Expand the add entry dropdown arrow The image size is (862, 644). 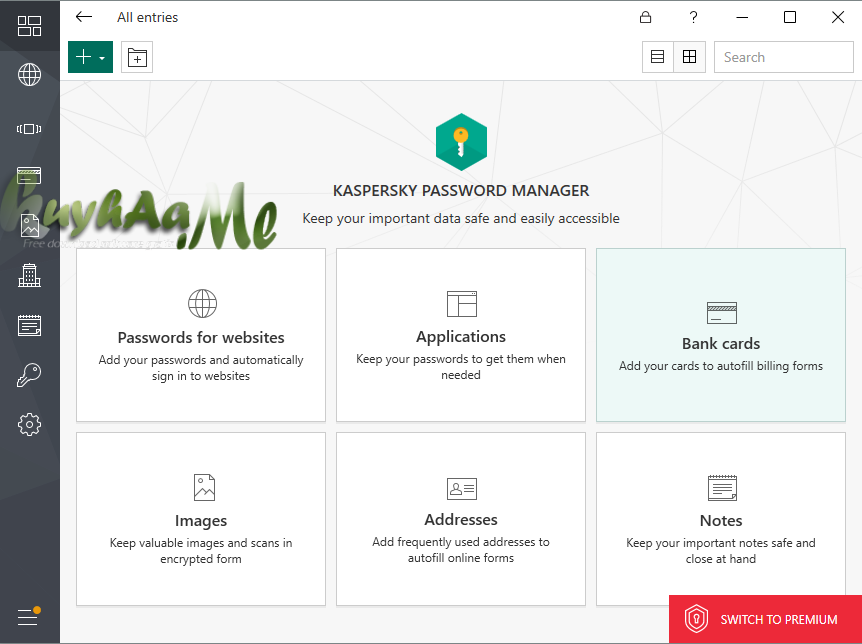tap(102, 57)
